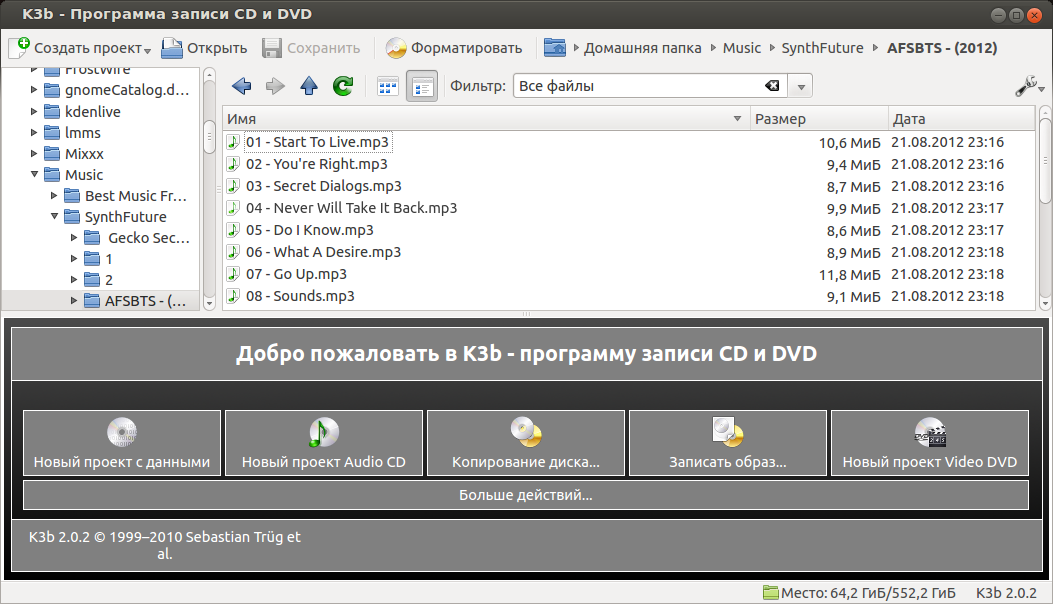Expand the gnomeCatalog folder
Viewport: 1053px width, 604px height.
coord(34,89)
